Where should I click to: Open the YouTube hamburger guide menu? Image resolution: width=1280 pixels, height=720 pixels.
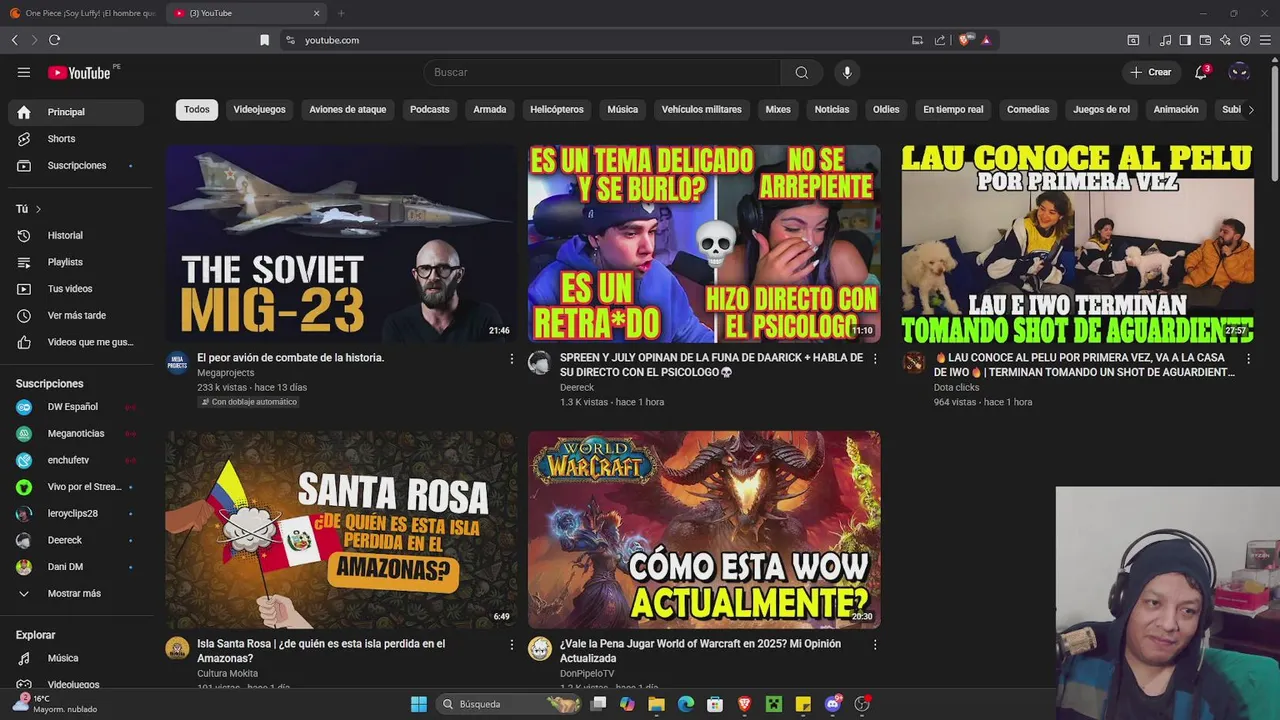pos(24,72)
